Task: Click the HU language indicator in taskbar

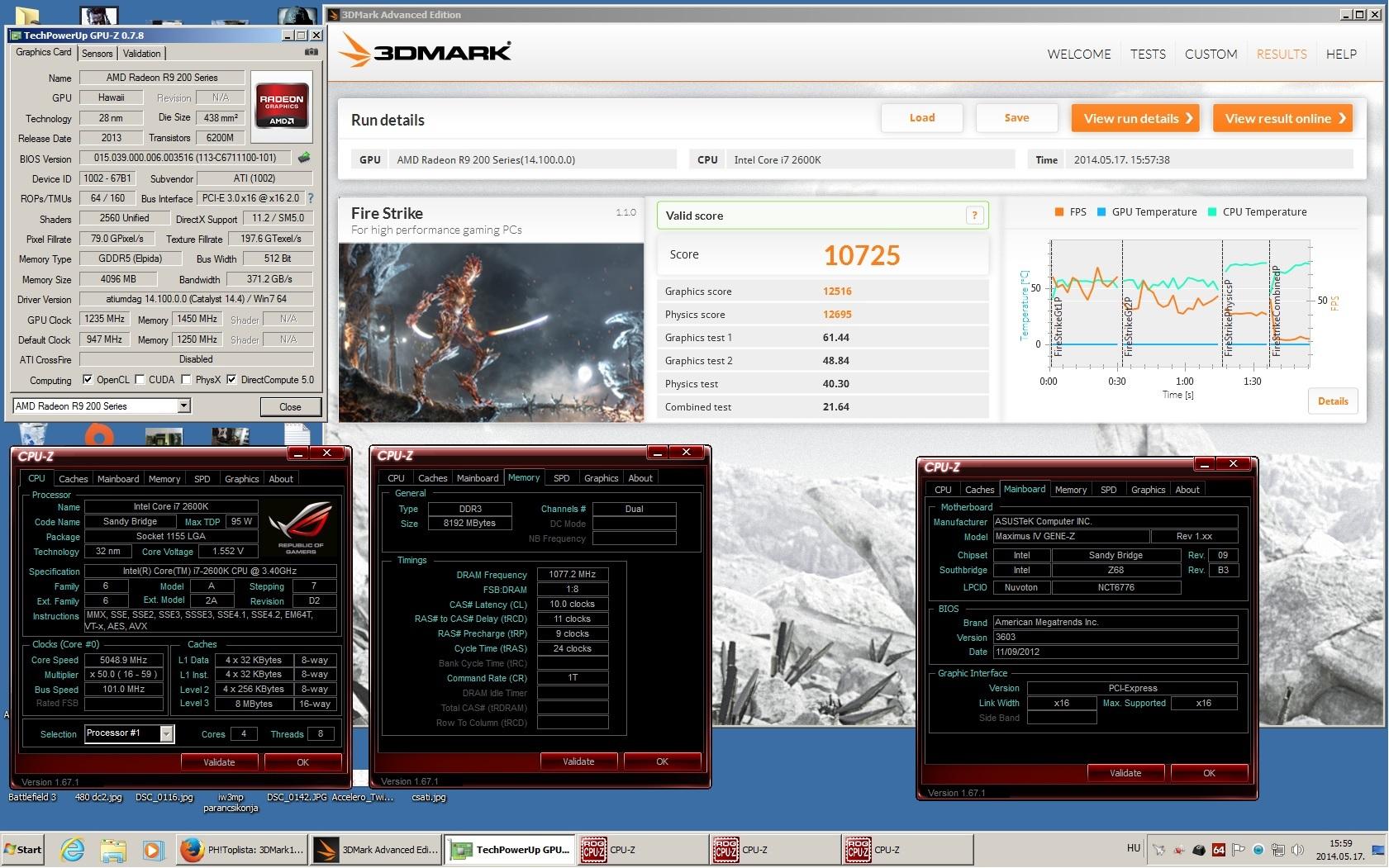Action: pyautogui.click(x=1133, y=848)
